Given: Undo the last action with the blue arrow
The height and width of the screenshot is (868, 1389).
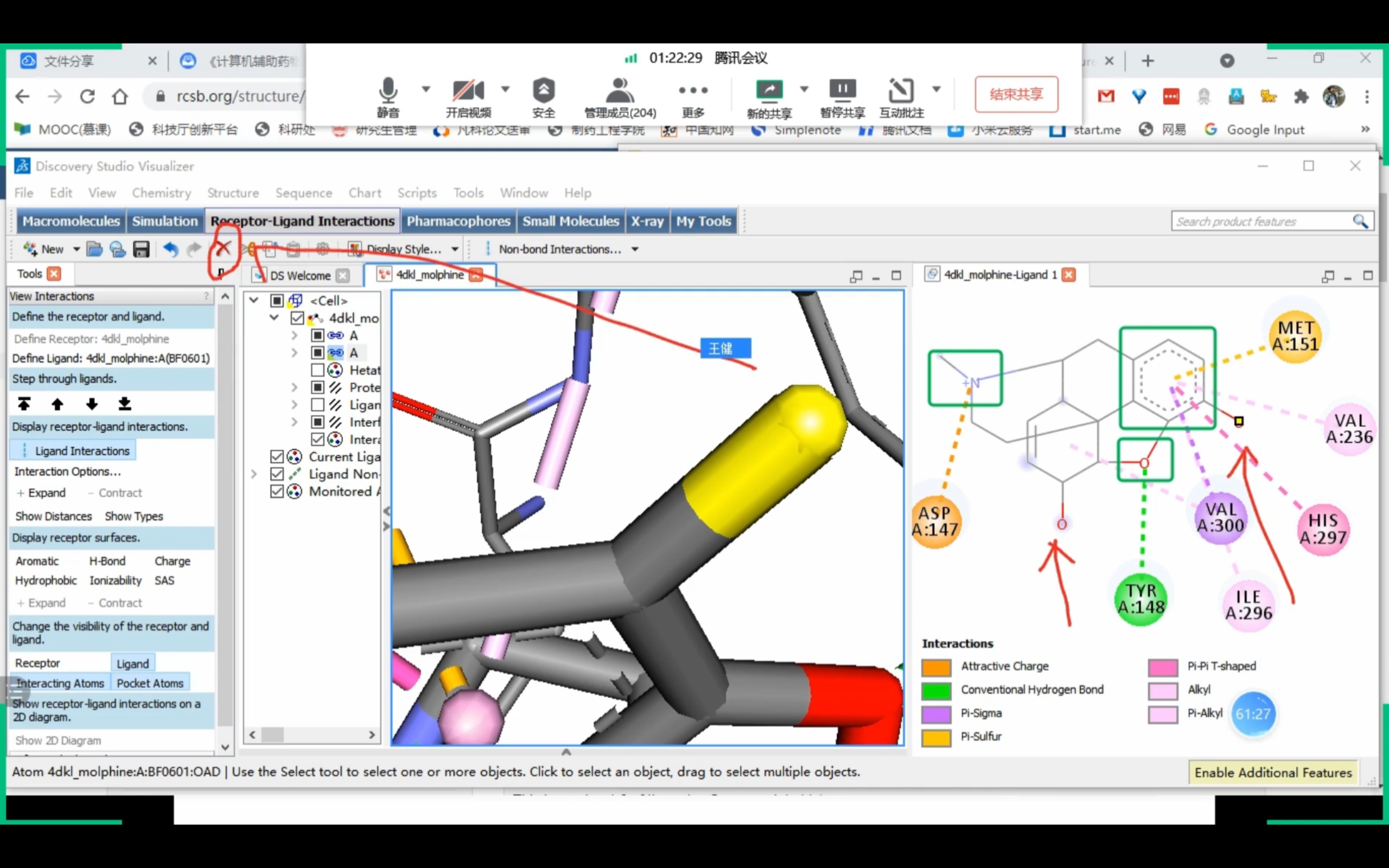Looking at the screenshot, I should point(170,249).
